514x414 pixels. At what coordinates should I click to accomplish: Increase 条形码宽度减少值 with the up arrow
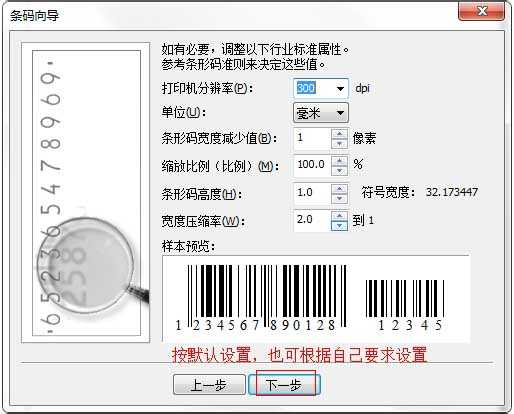[x=339, y=134]
